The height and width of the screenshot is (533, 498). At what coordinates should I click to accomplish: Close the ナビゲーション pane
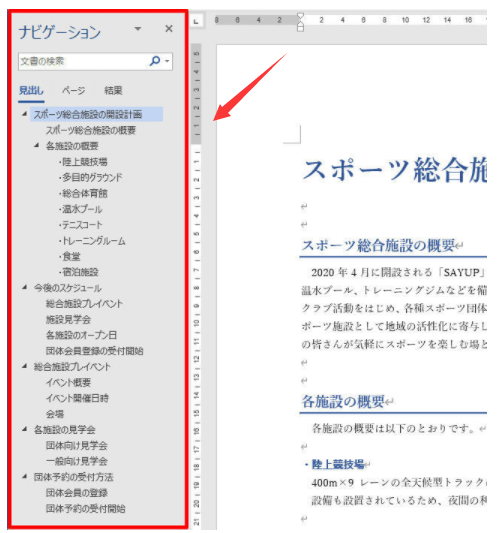(x=169, y=29)
